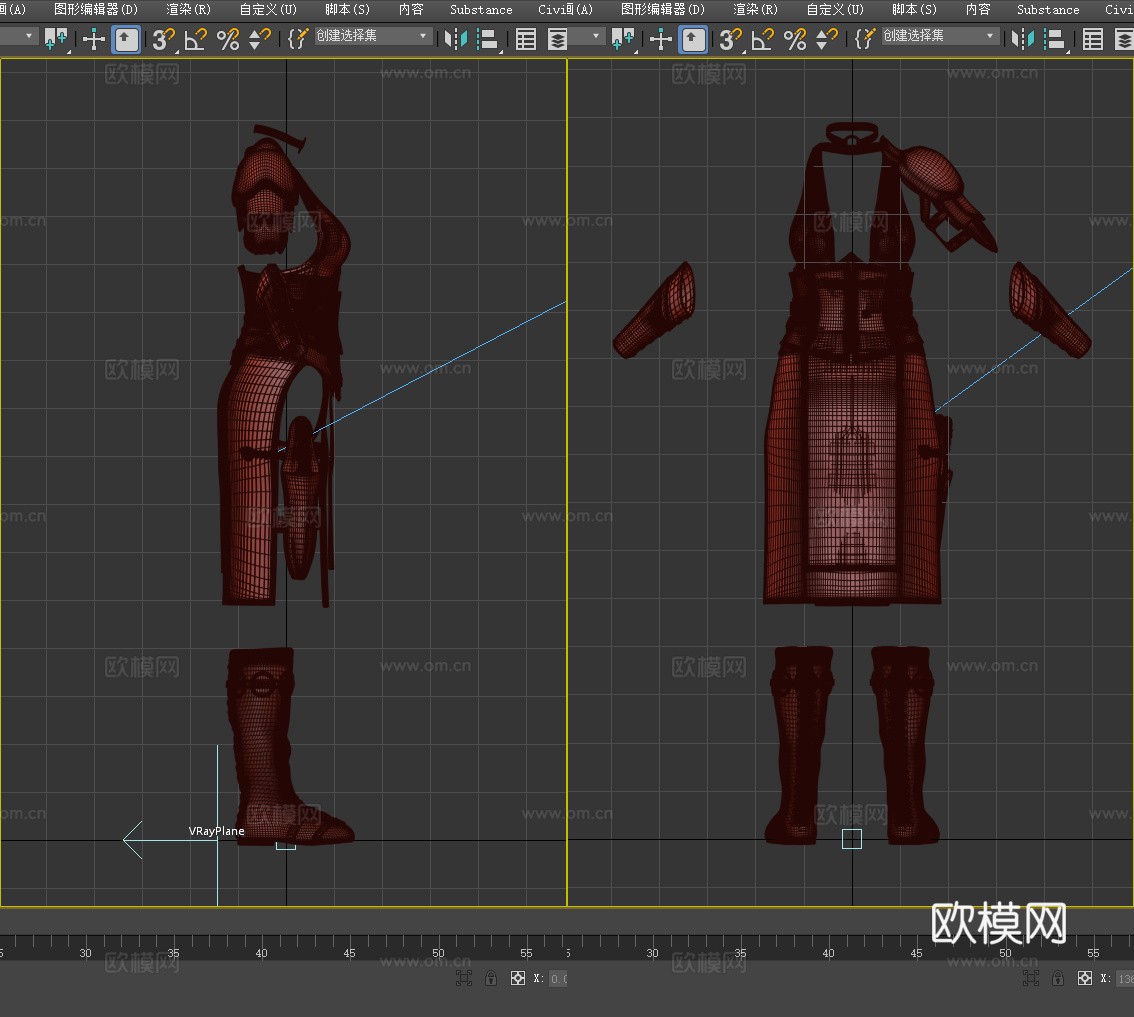The height and width of the screenshot is (1017, 1134).
Task: Open the Substance menu in left window
Action: [x=481, y=9]
